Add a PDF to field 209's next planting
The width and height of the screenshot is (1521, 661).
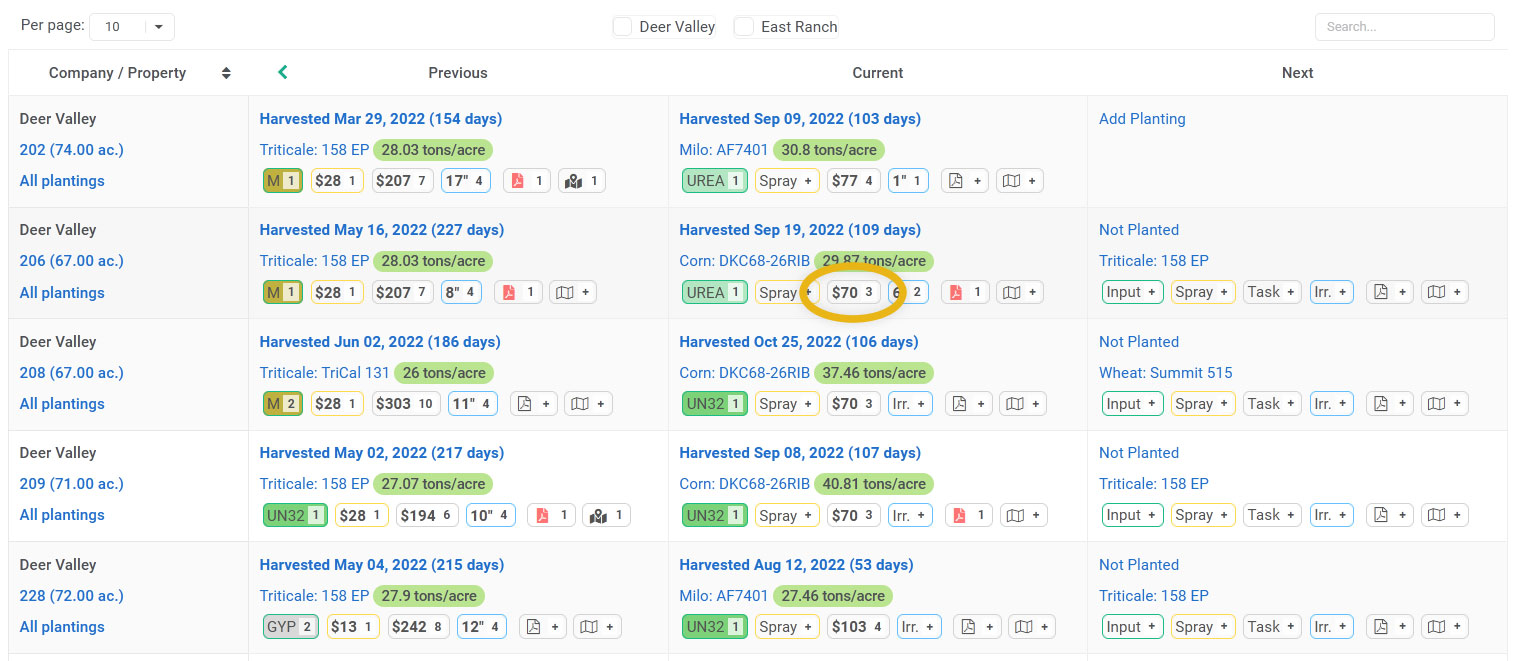(1389, 515)
